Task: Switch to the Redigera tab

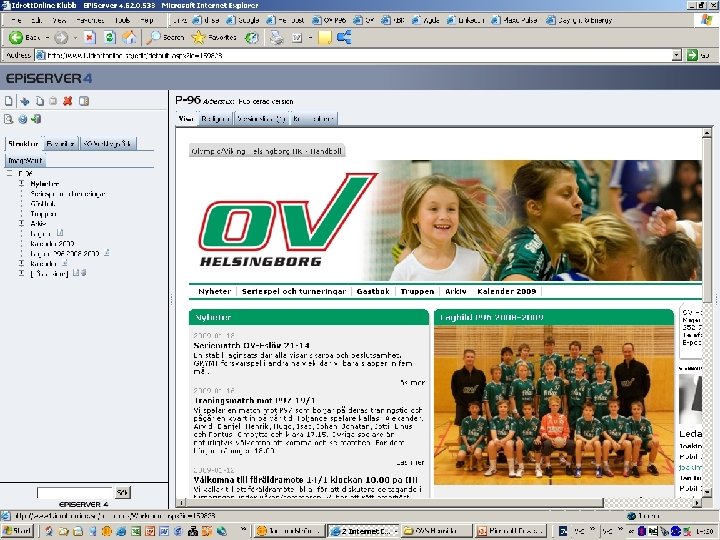Action: (x=214, y=119)
